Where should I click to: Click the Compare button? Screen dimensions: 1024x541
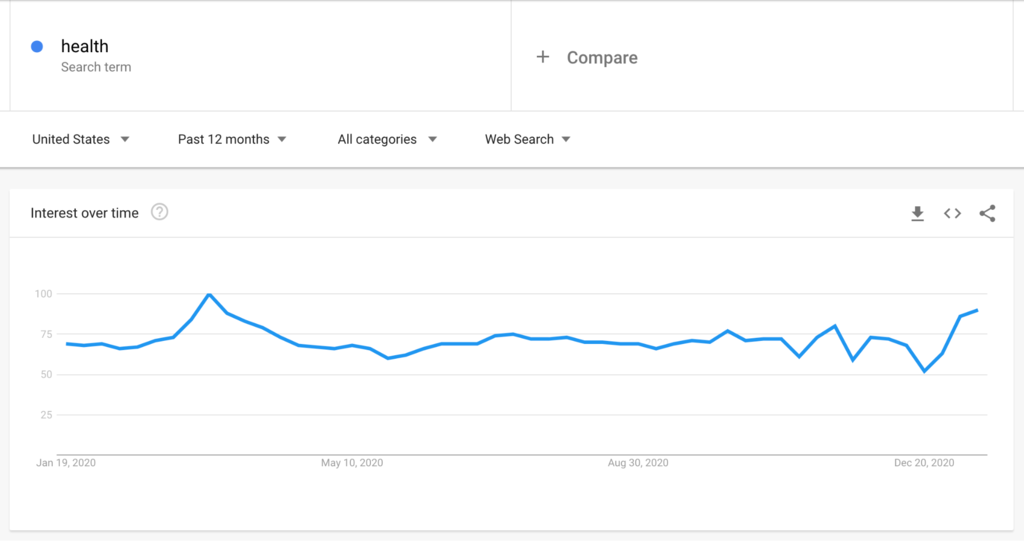pos(601,57)
